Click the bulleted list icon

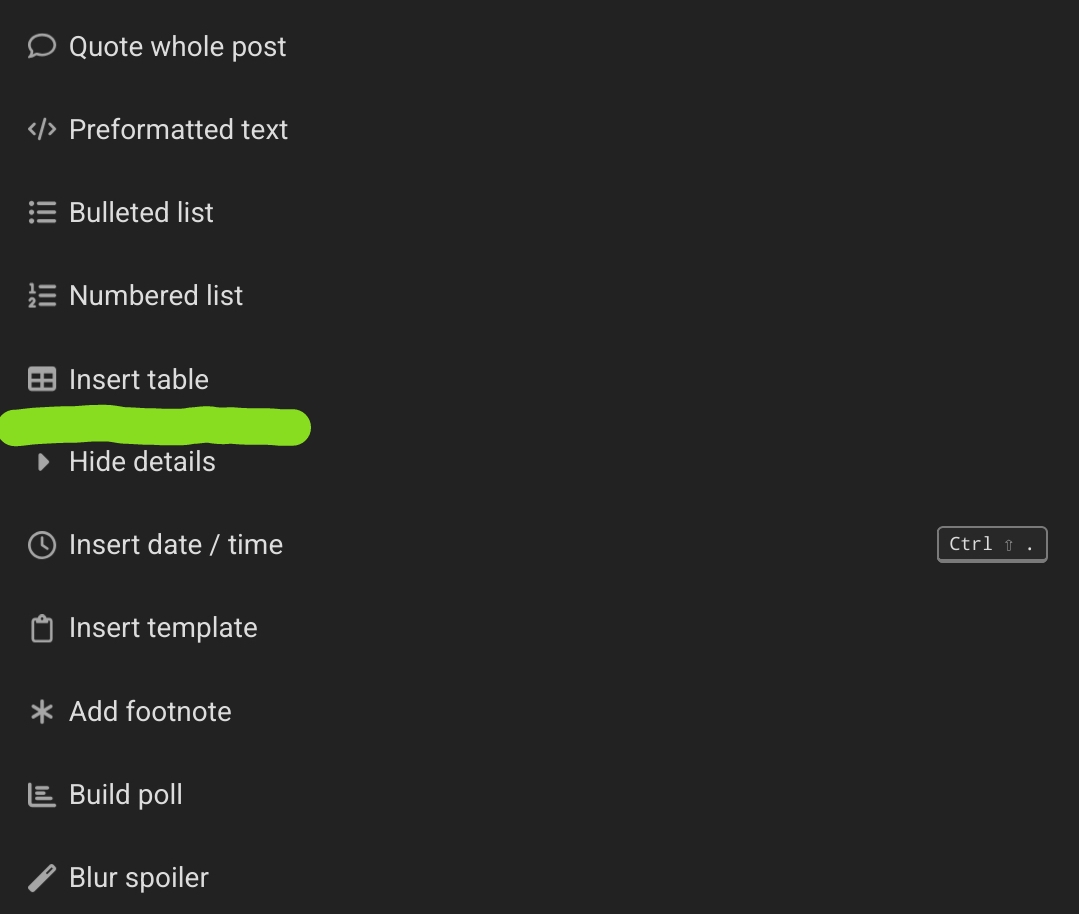[41, 213]
